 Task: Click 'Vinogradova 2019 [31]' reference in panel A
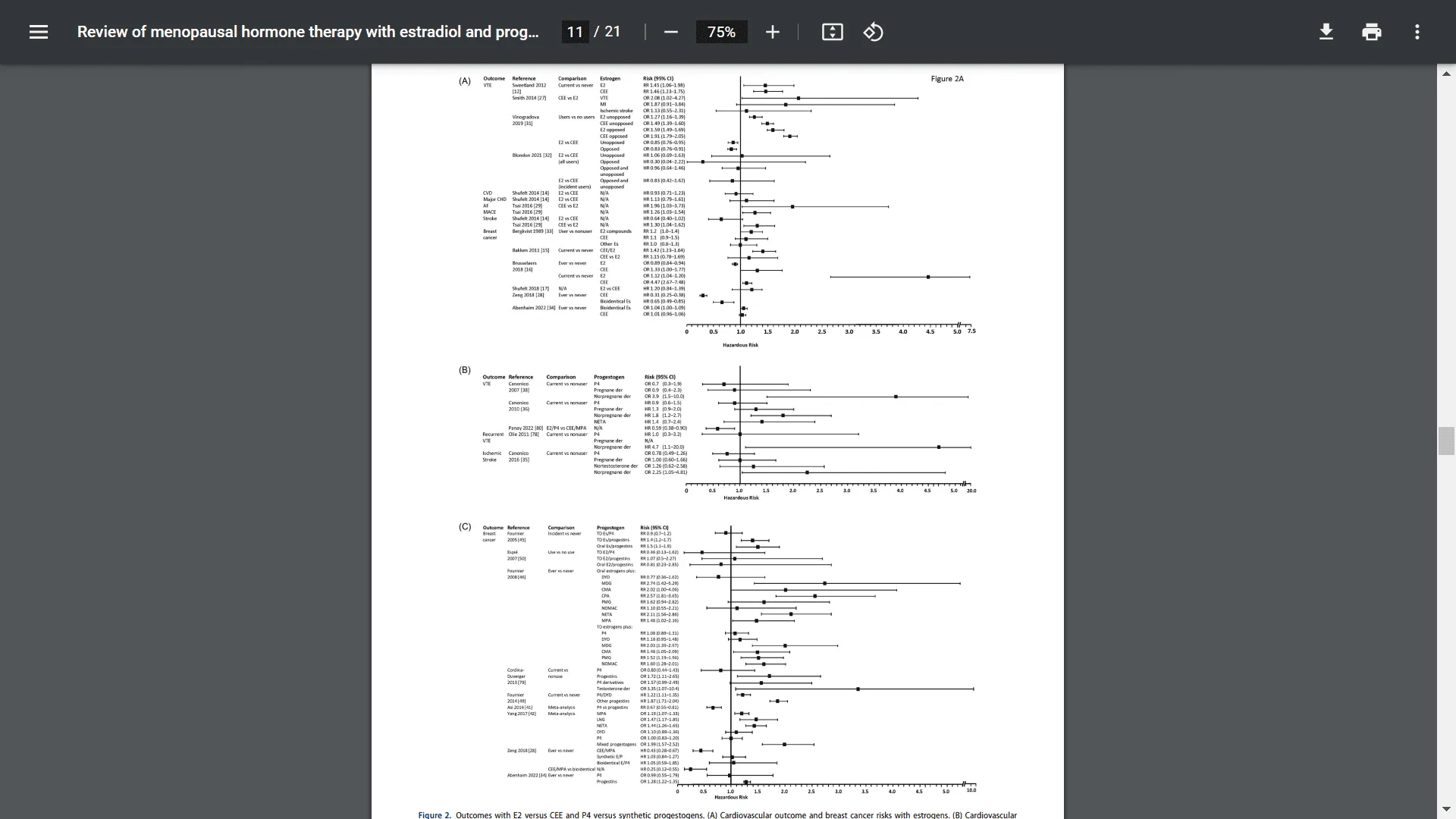coord(526,120)
